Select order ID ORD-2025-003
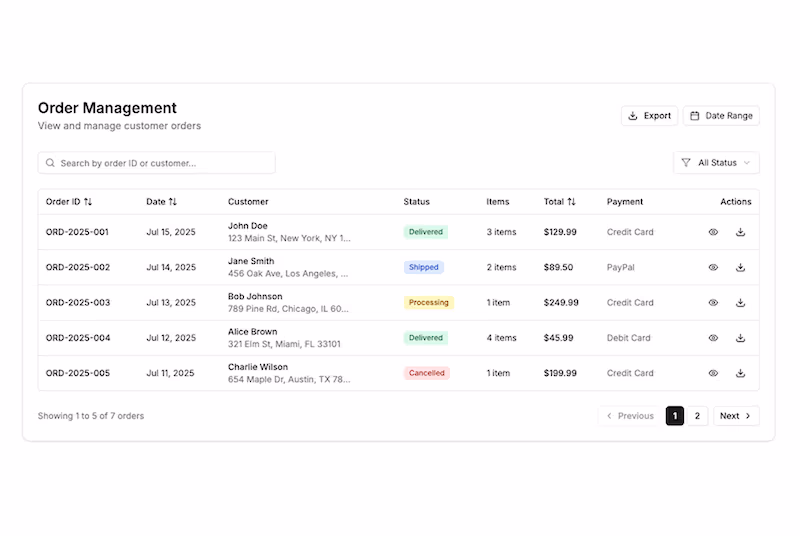This screenshot has height=536, width=800. pos(78,302)
